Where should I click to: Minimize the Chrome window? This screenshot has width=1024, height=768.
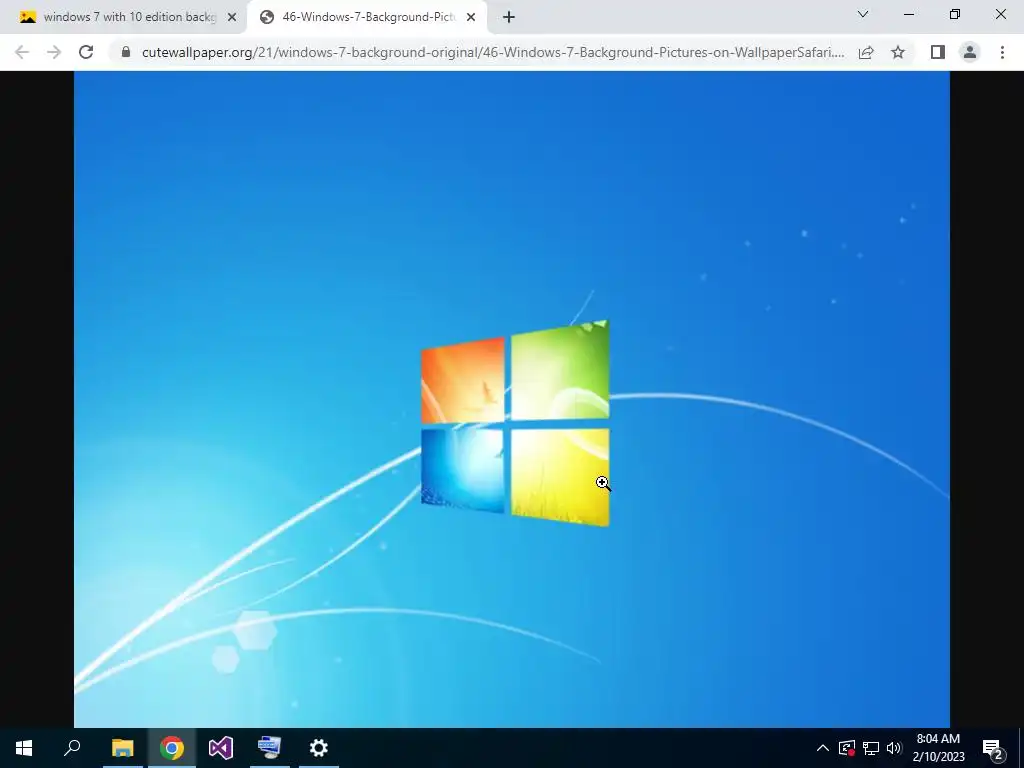coord(909,14)
